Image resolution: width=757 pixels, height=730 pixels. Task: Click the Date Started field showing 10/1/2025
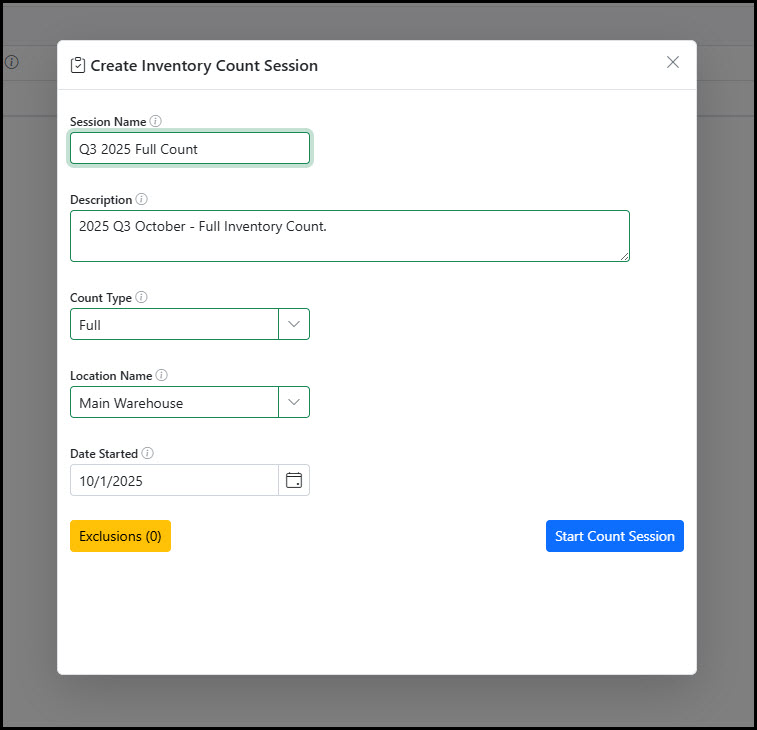tap(174, 480)
